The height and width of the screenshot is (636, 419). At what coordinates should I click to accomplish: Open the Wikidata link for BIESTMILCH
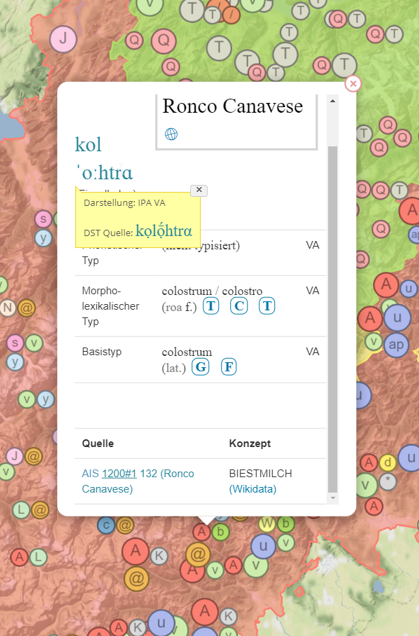coord(253,489)
